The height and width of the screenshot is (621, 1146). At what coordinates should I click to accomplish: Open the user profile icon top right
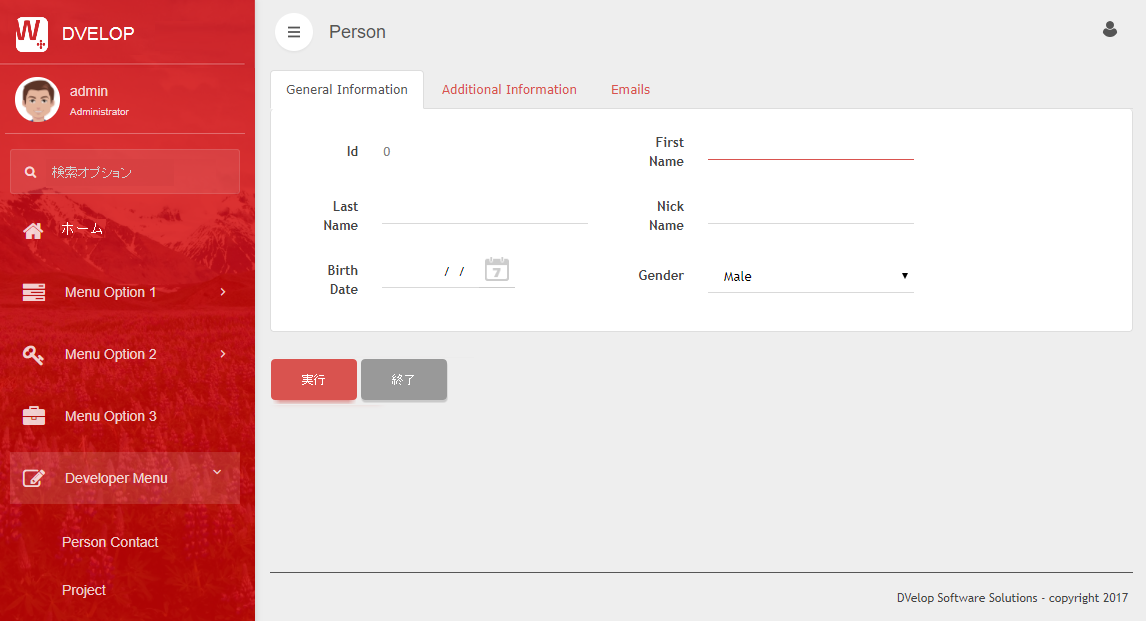(x=1109, y=30)
